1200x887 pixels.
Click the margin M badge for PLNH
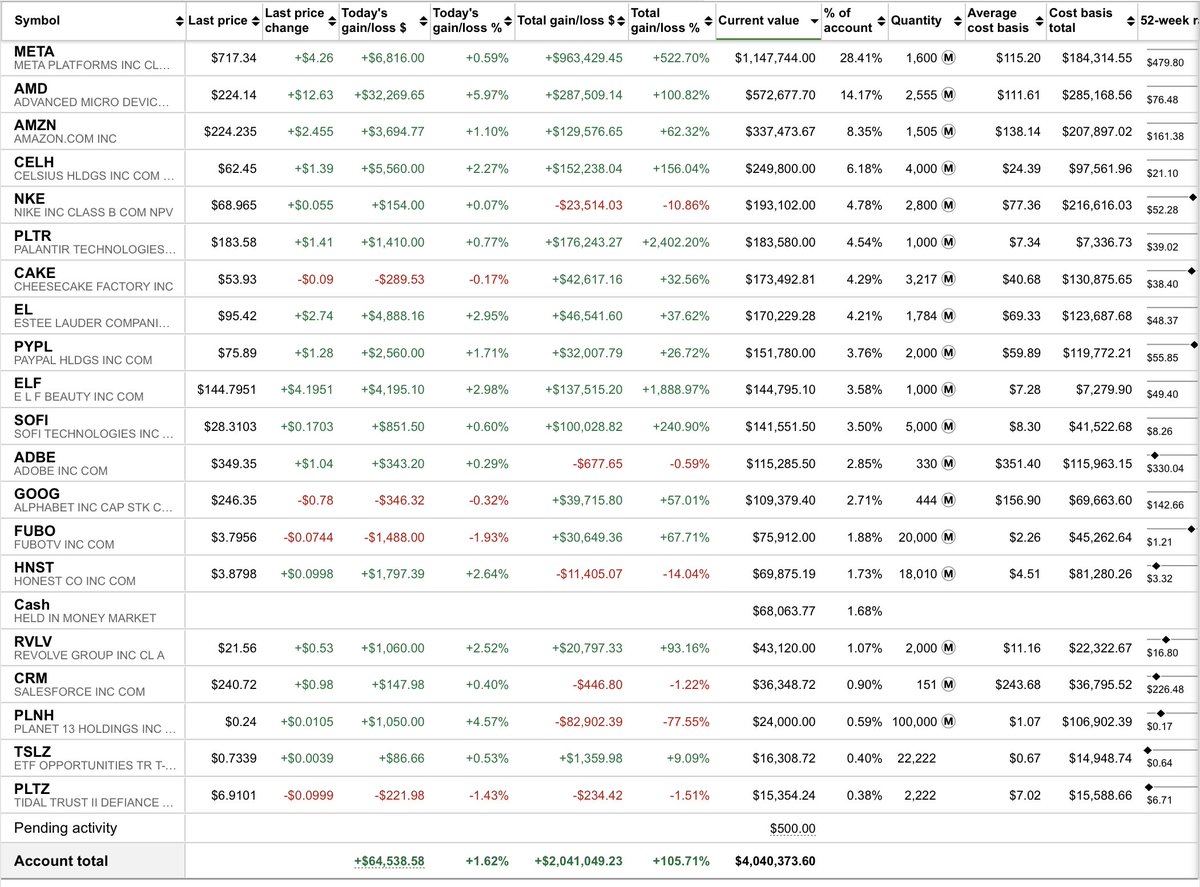[949, 721]
